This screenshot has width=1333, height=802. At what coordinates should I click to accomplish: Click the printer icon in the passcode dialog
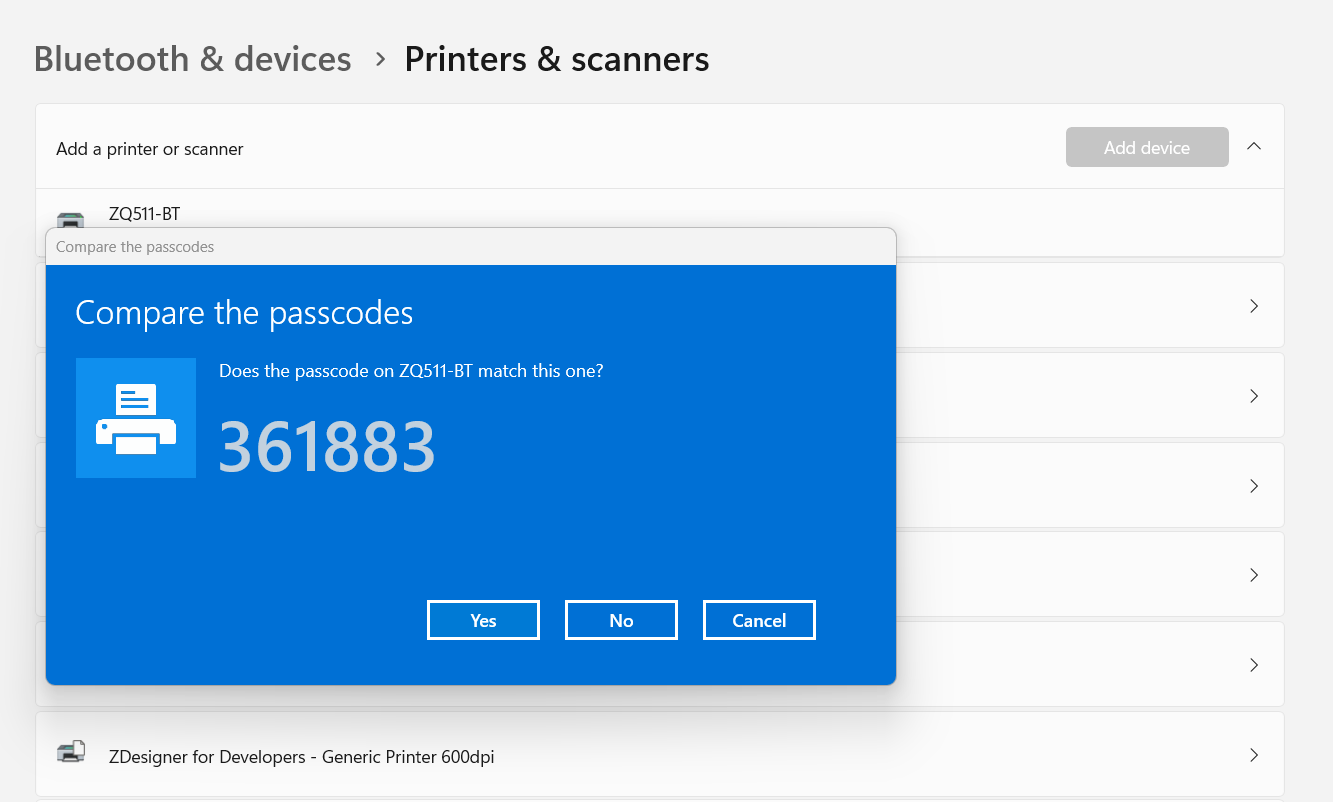tap(136, 417)
